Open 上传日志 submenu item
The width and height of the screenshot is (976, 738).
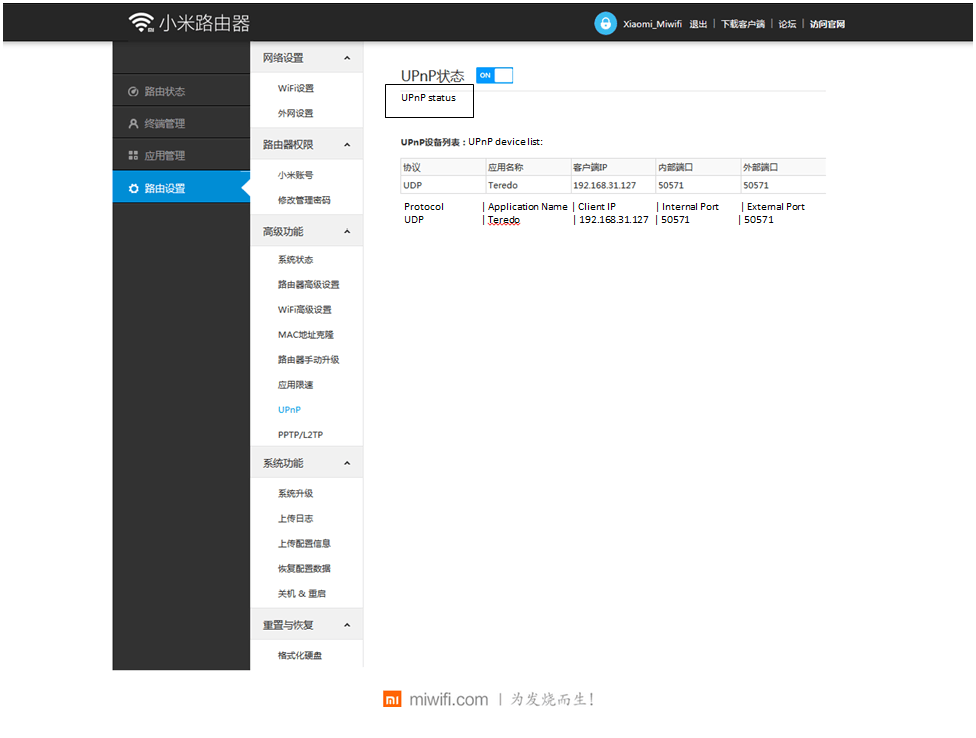pos(296,518)
